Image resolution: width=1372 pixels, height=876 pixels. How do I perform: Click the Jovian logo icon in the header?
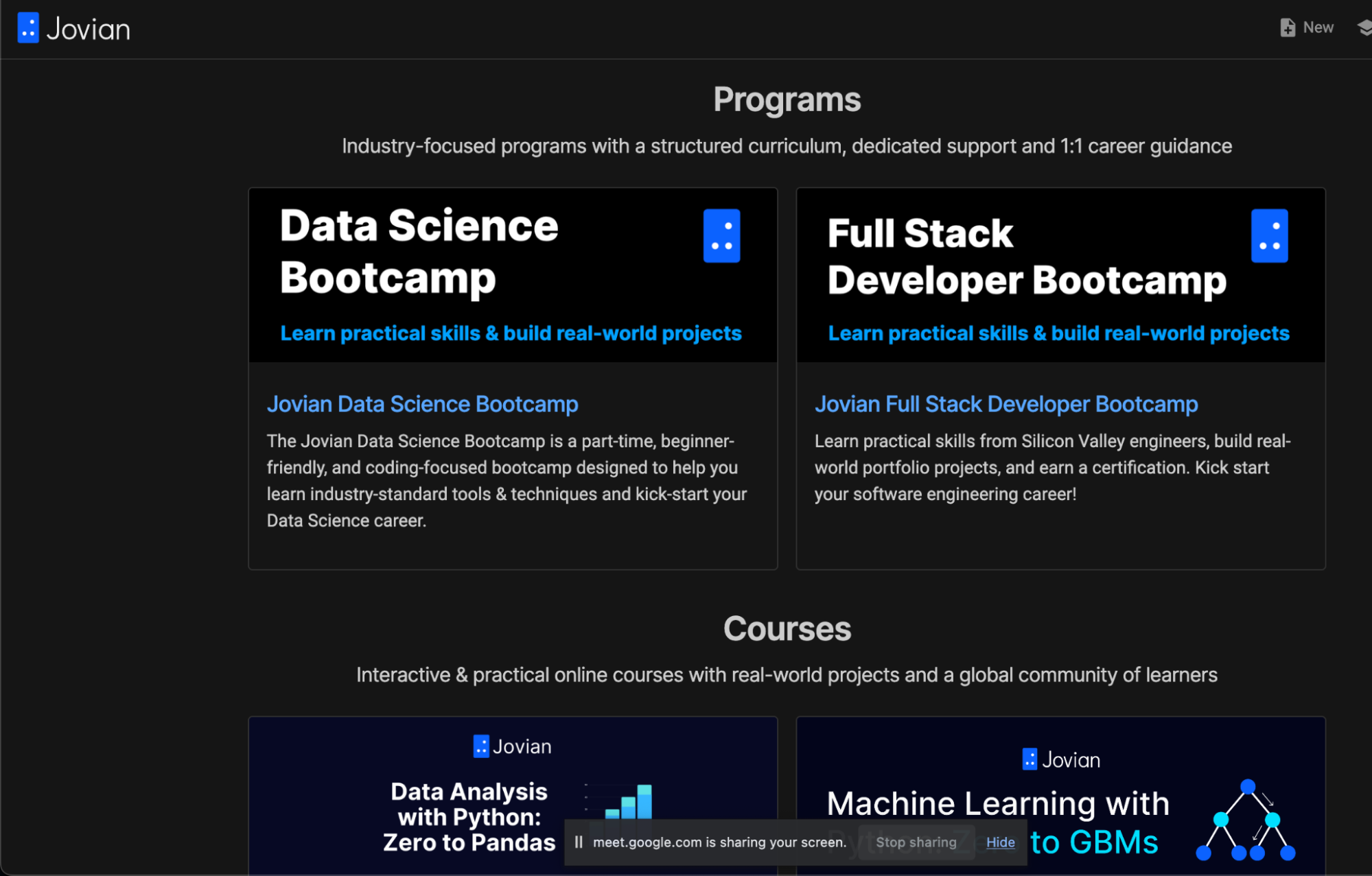tap(28, 28)
